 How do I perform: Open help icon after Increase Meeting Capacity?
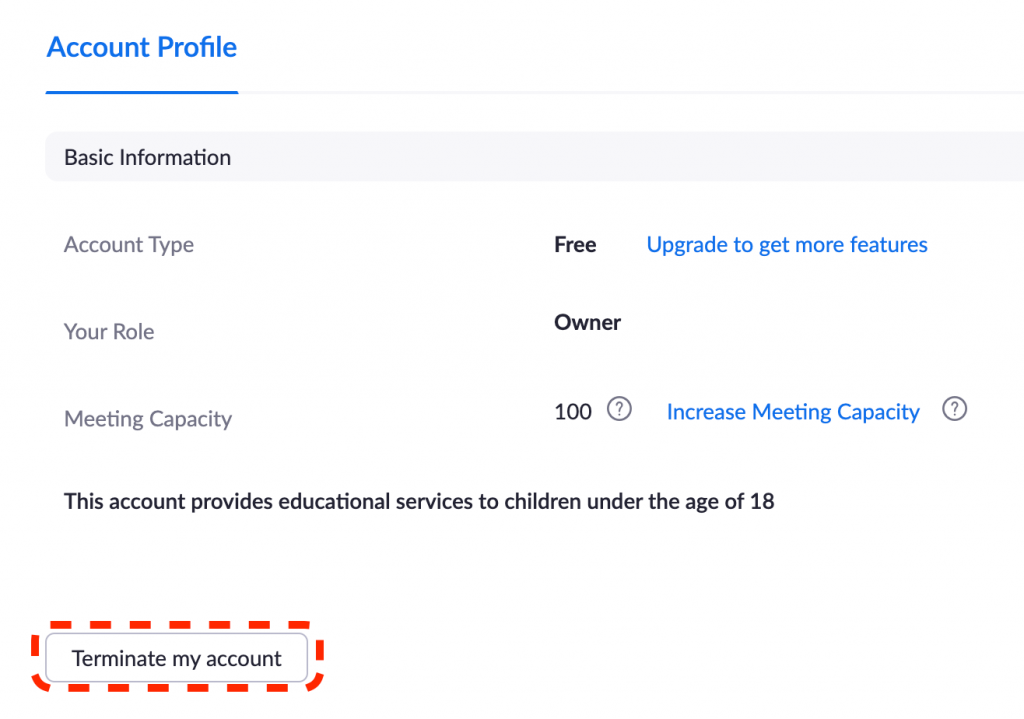tap(954, 409)
